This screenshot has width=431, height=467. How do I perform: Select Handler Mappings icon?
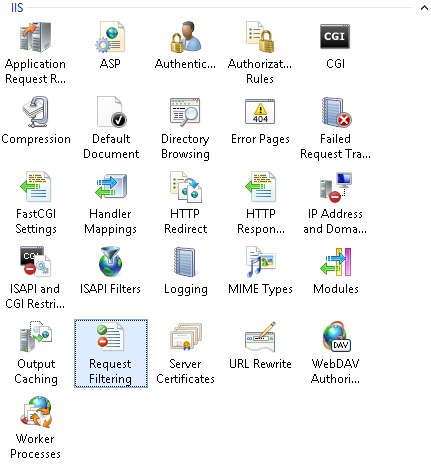(x=110, y=203)
